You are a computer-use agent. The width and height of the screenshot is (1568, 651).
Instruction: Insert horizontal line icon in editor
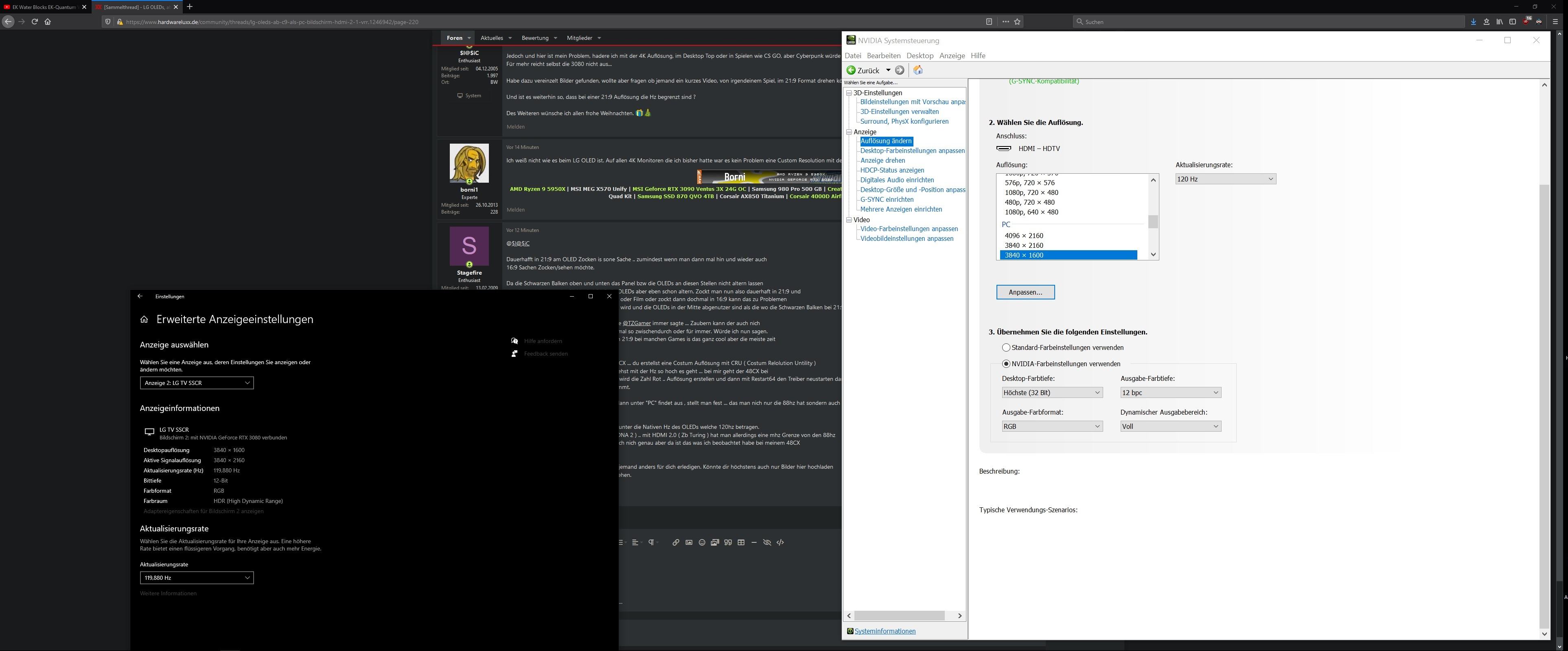[753, 542]
